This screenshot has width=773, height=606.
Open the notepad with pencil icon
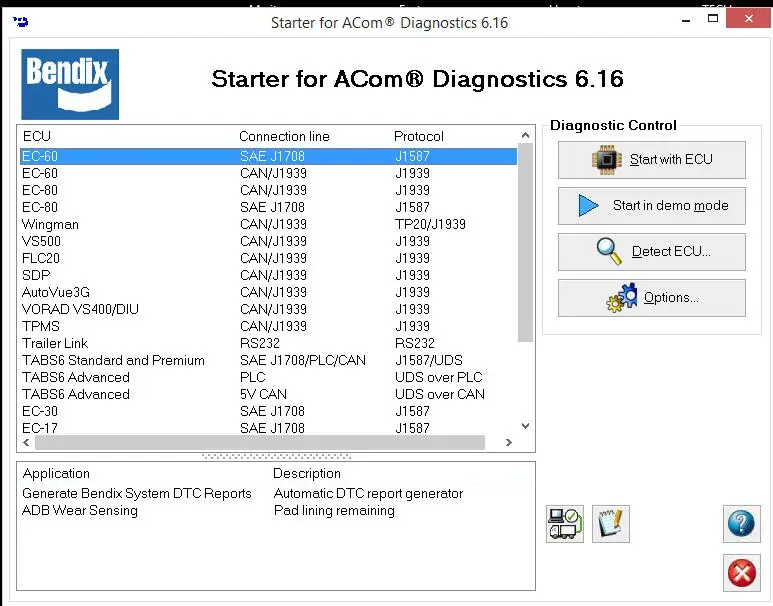pyautogui.click(x=610, y=524)
